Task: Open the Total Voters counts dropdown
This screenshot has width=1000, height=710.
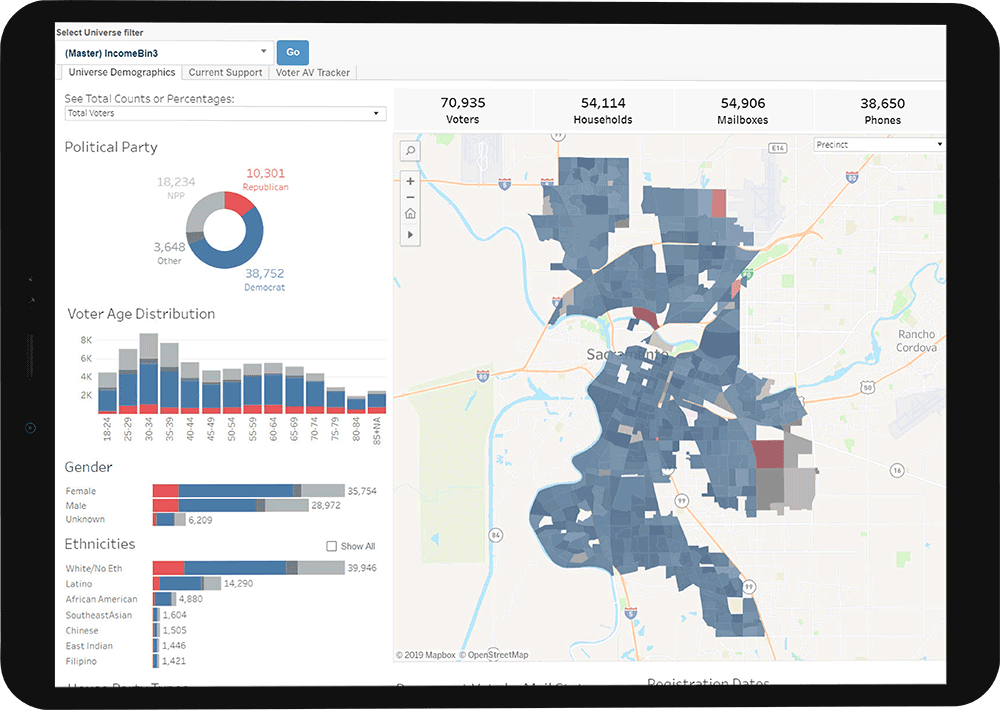Action: pos(225,113)
